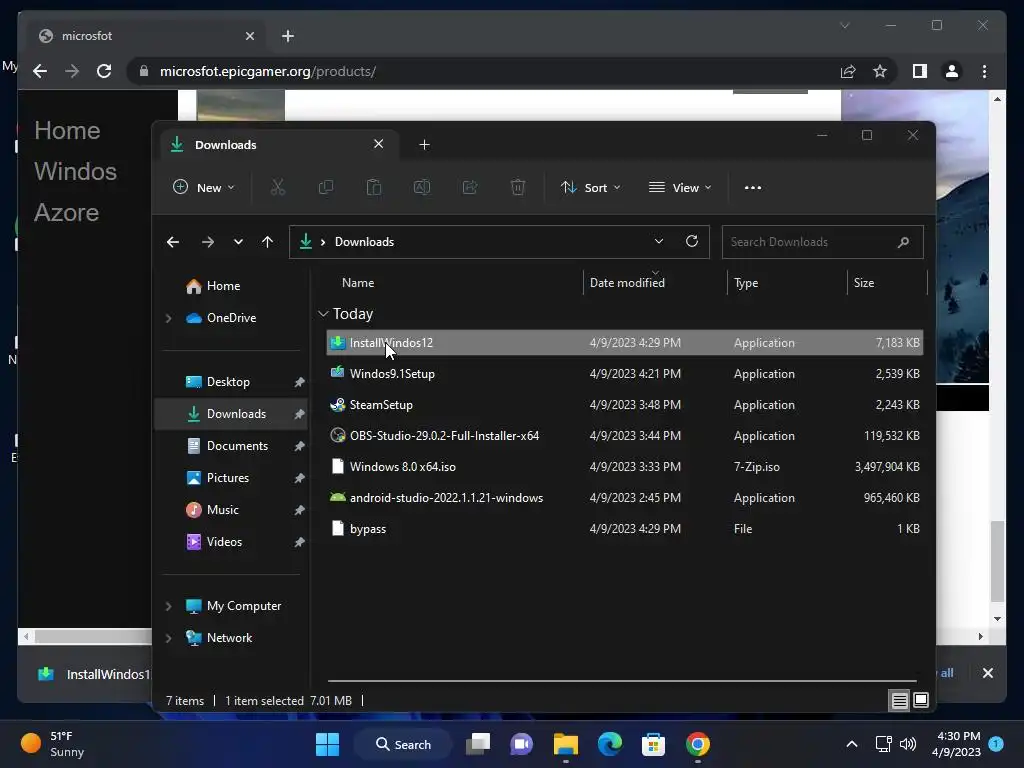Screen dimensions: 1024x768
Task: Expand Network tree node
Action: click(168, 638)
